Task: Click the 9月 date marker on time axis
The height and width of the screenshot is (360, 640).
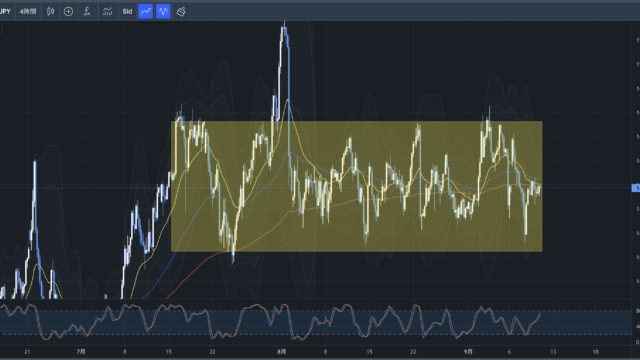Action: click(x=468, y=351)
